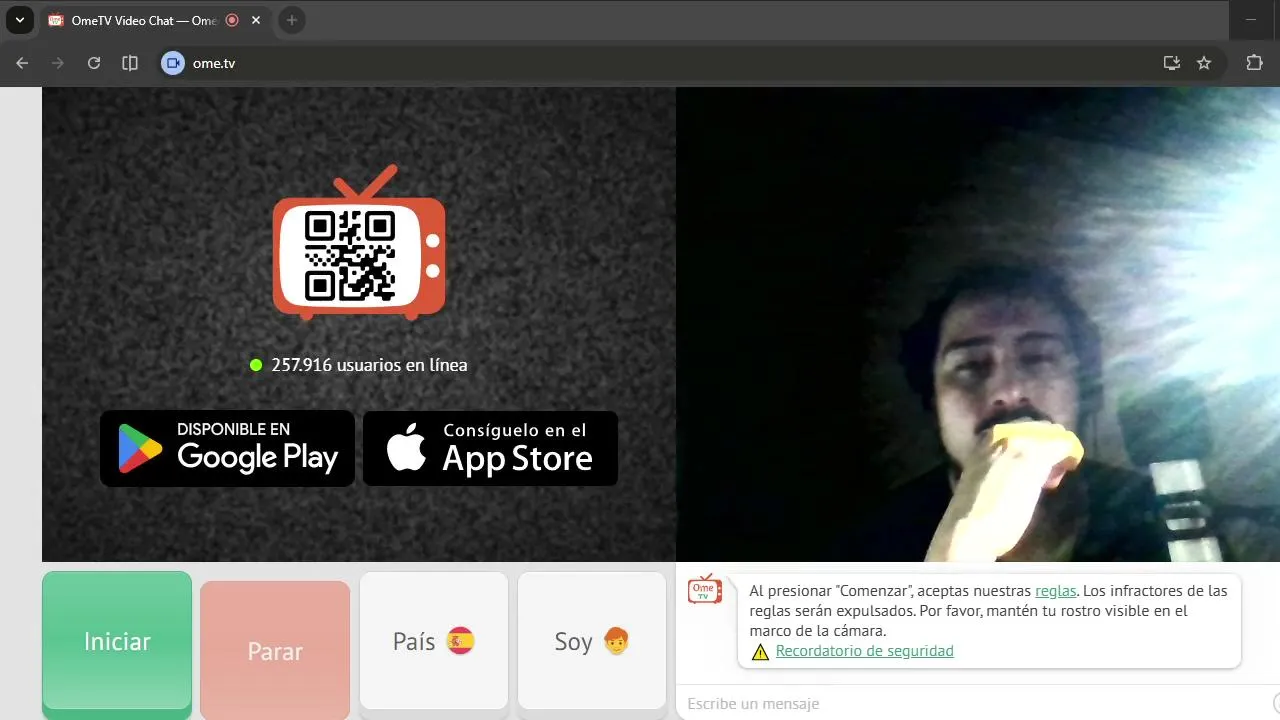This screenshot has width=1280, height=720.
Task: Go back to the previous page
Action: [22, 63]
